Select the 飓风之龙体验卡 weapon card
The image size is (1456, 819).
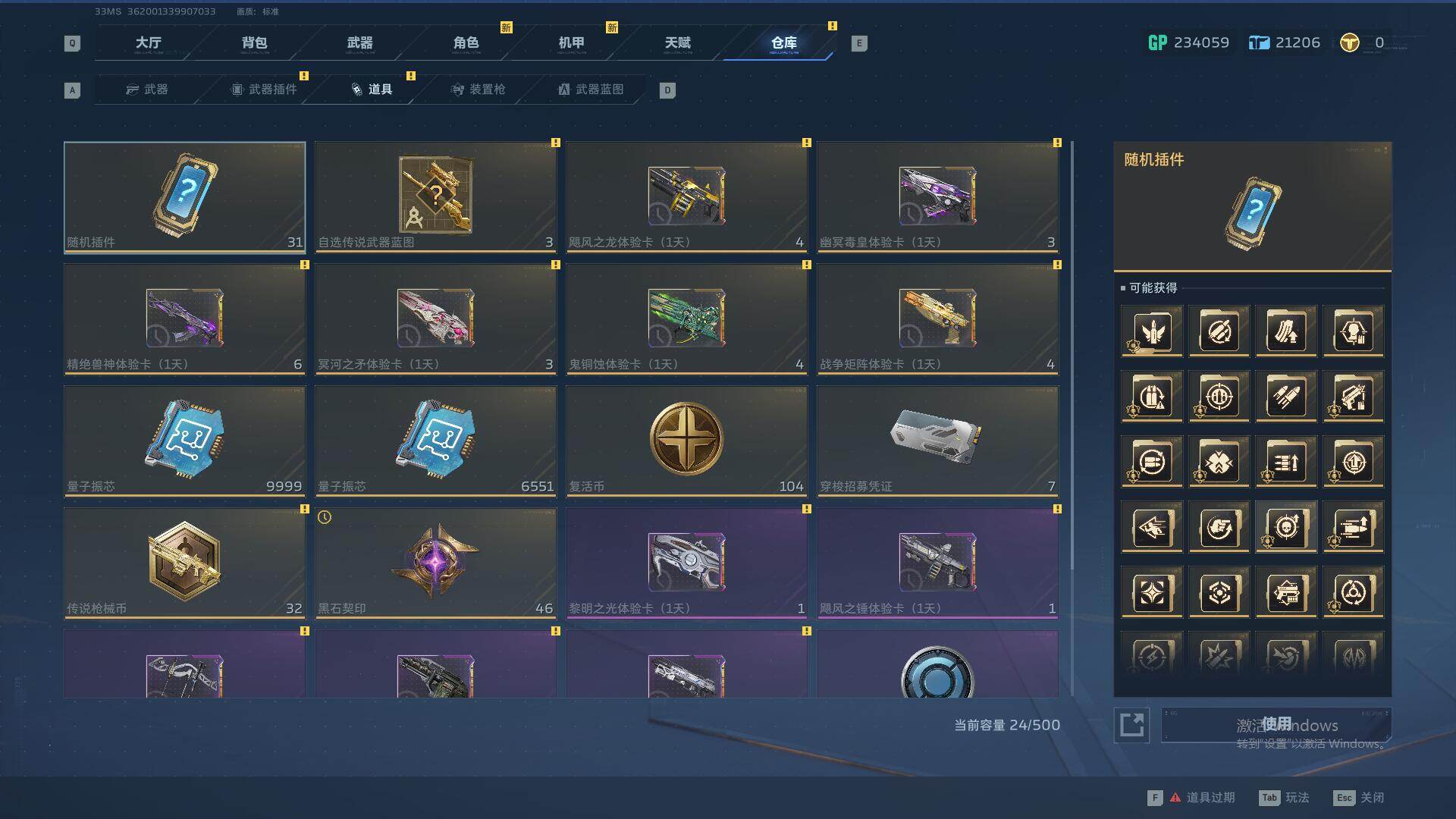pos(687,197)
